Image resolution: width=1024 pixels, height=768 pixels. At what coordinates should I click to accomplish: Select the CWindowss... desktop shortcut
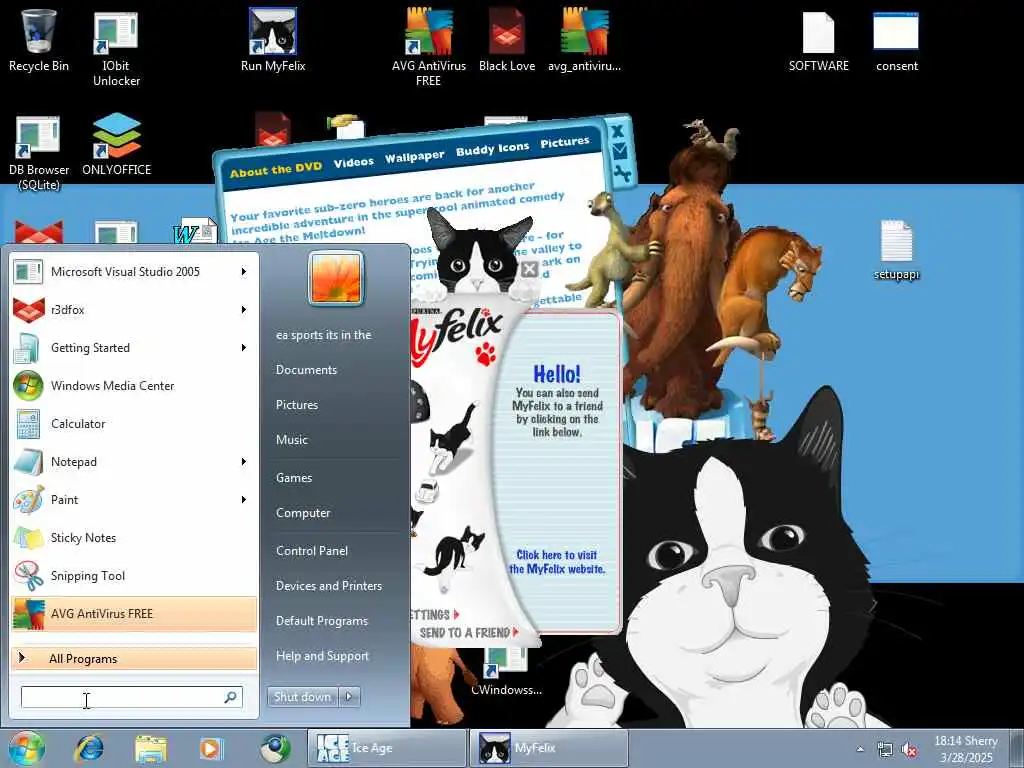pyautogui.click(x=507, y=673)
